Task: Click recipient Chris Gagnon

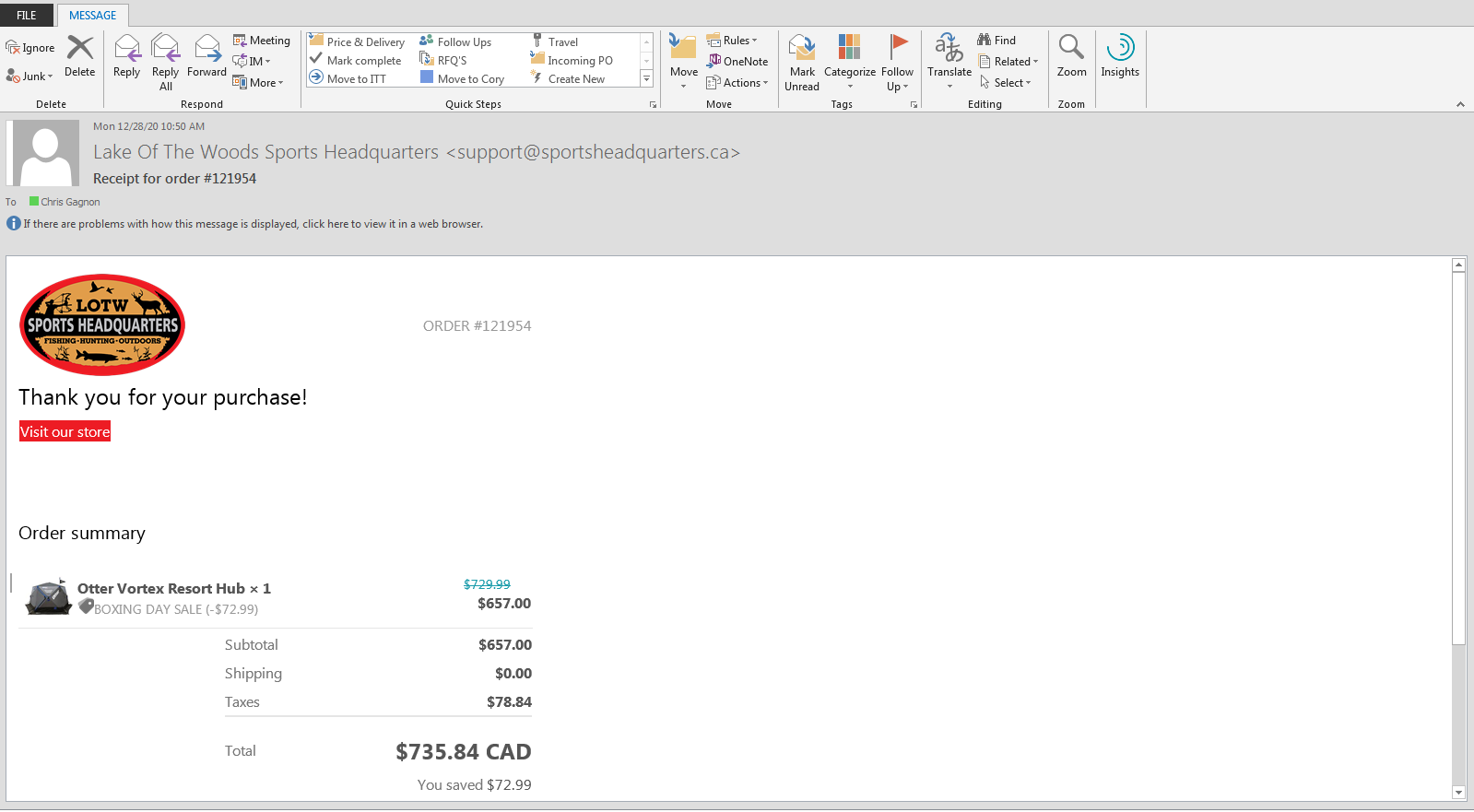Action: 70,202
